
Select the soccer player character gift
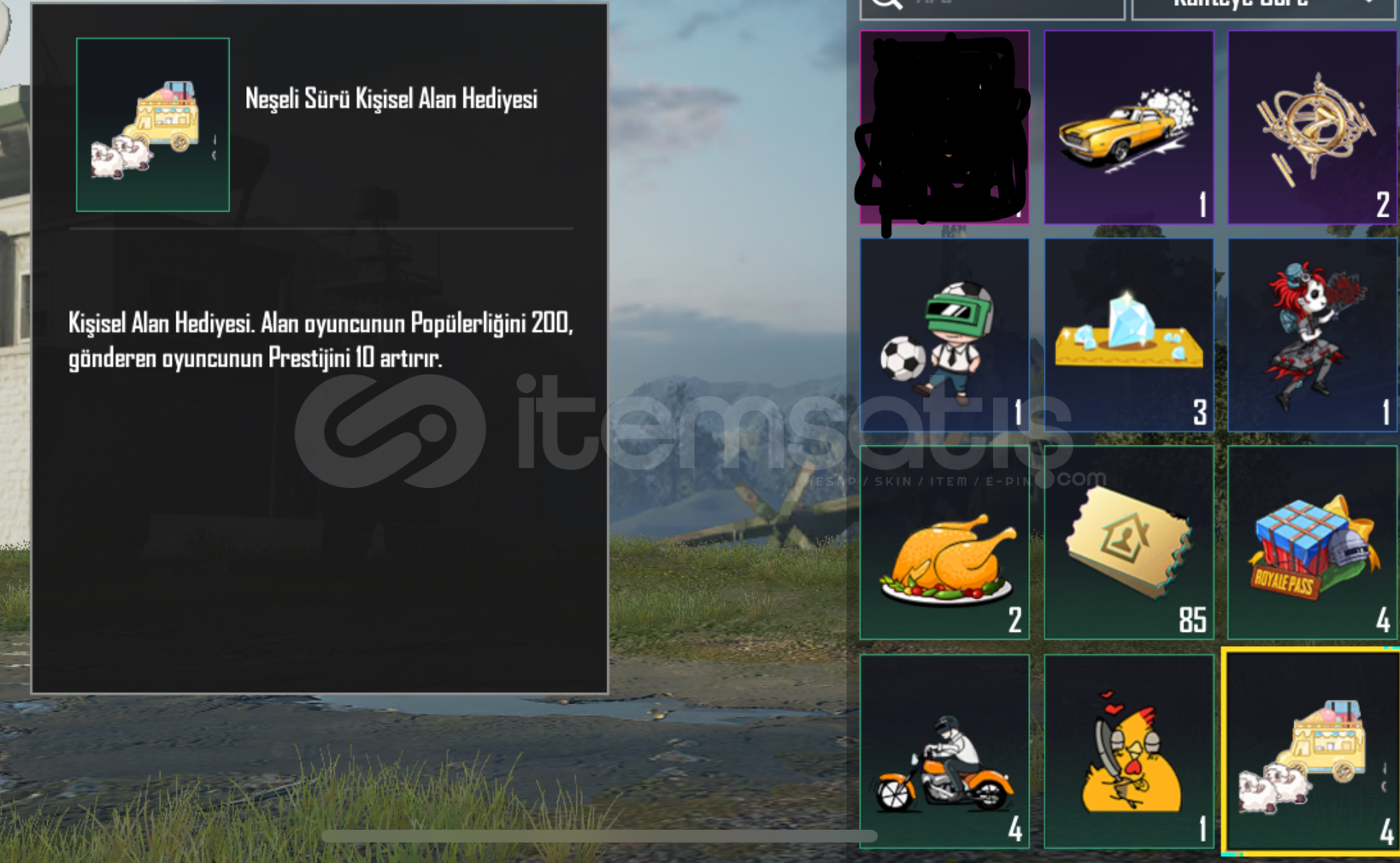click(x=944, y=335)
